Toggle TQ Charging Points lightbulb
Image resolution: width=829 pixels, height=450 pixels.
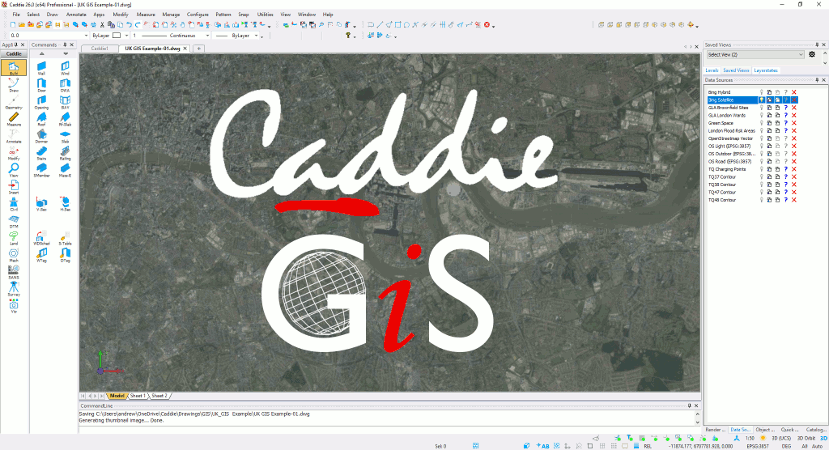761,169
